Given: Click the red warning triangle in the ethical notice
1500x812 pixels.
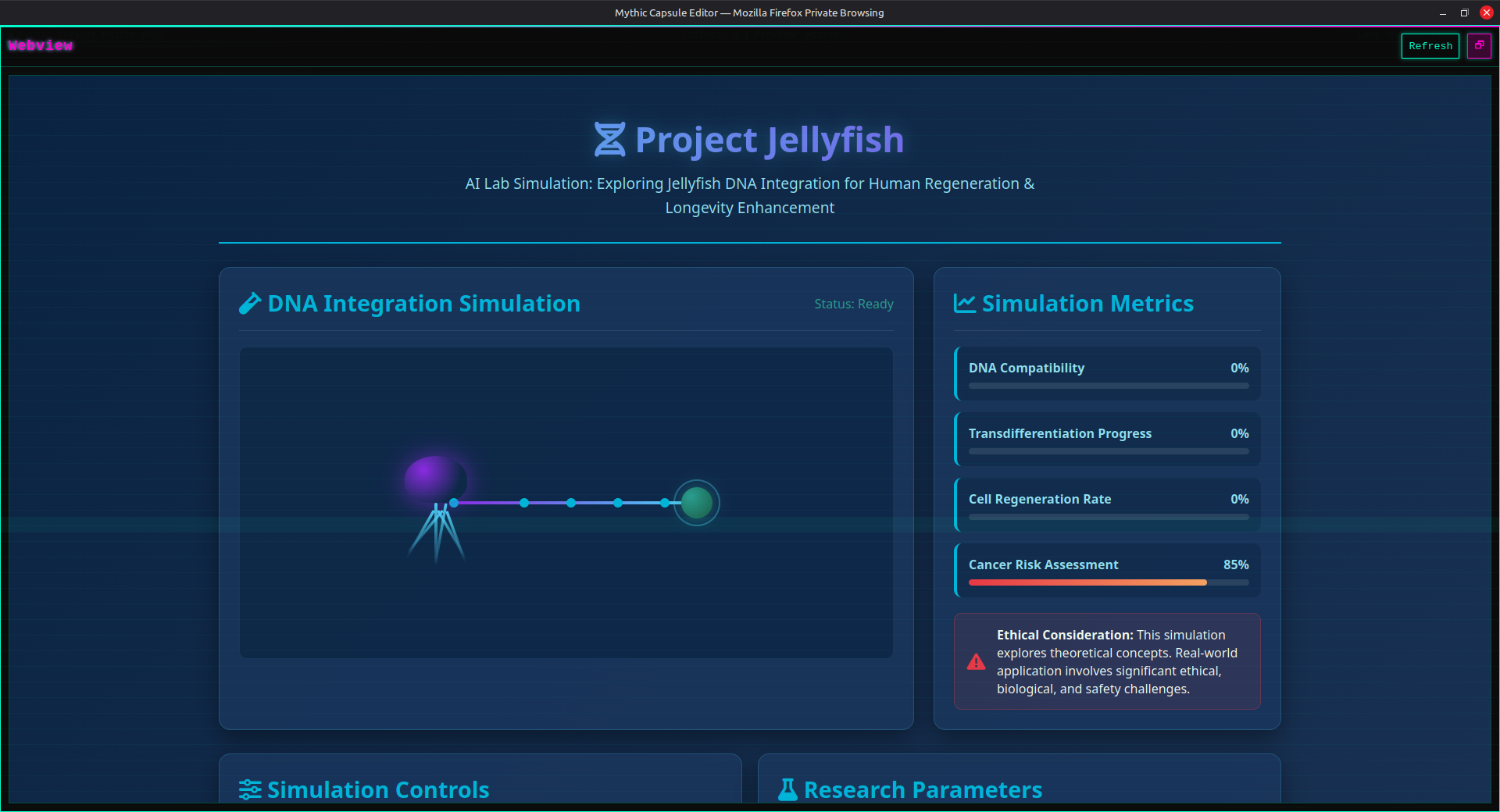Looking at the screenshot, I should [976, 662].
